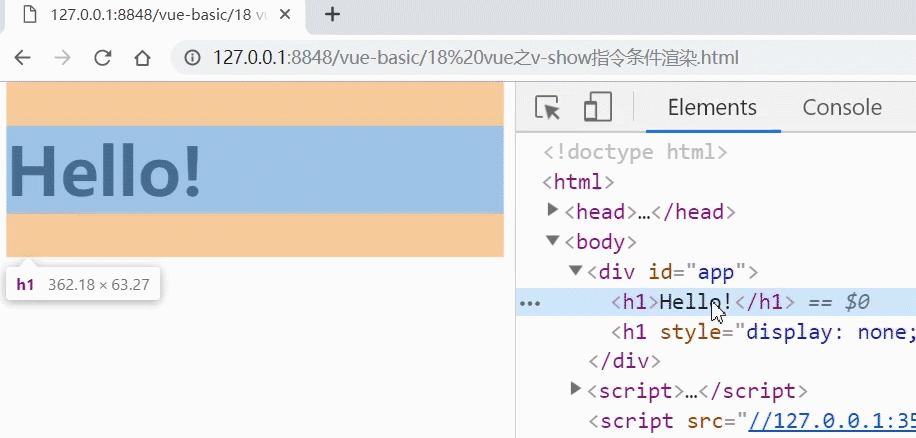Open the browser home page

point(142,58)
